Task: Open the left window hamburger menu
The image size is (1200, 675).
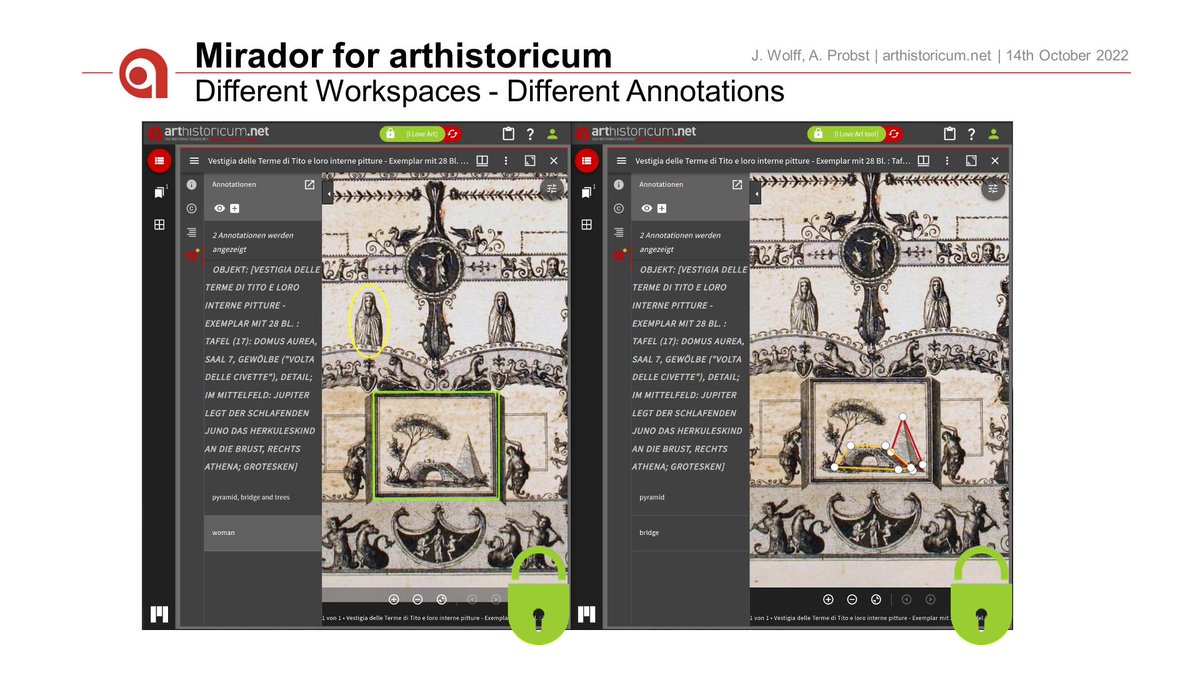Action: [x=192, y=161]
